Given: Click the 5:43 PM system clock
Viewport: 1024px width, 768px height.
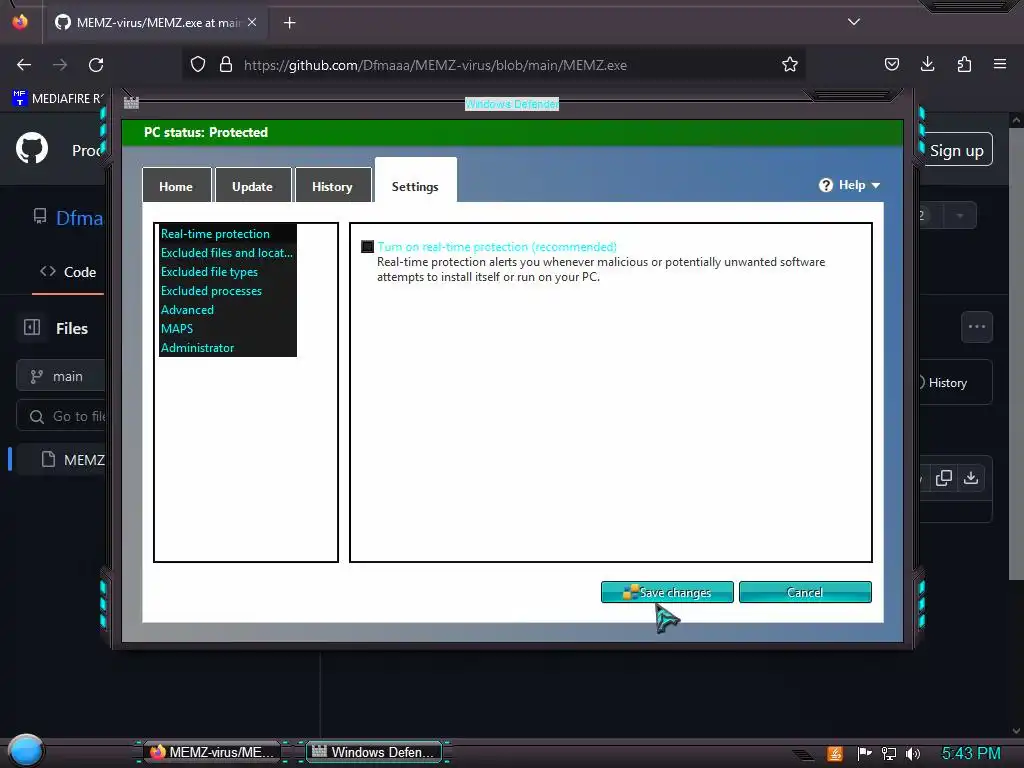Looking at the screenshot, I should pyautogui.click(x=971, y=754).
